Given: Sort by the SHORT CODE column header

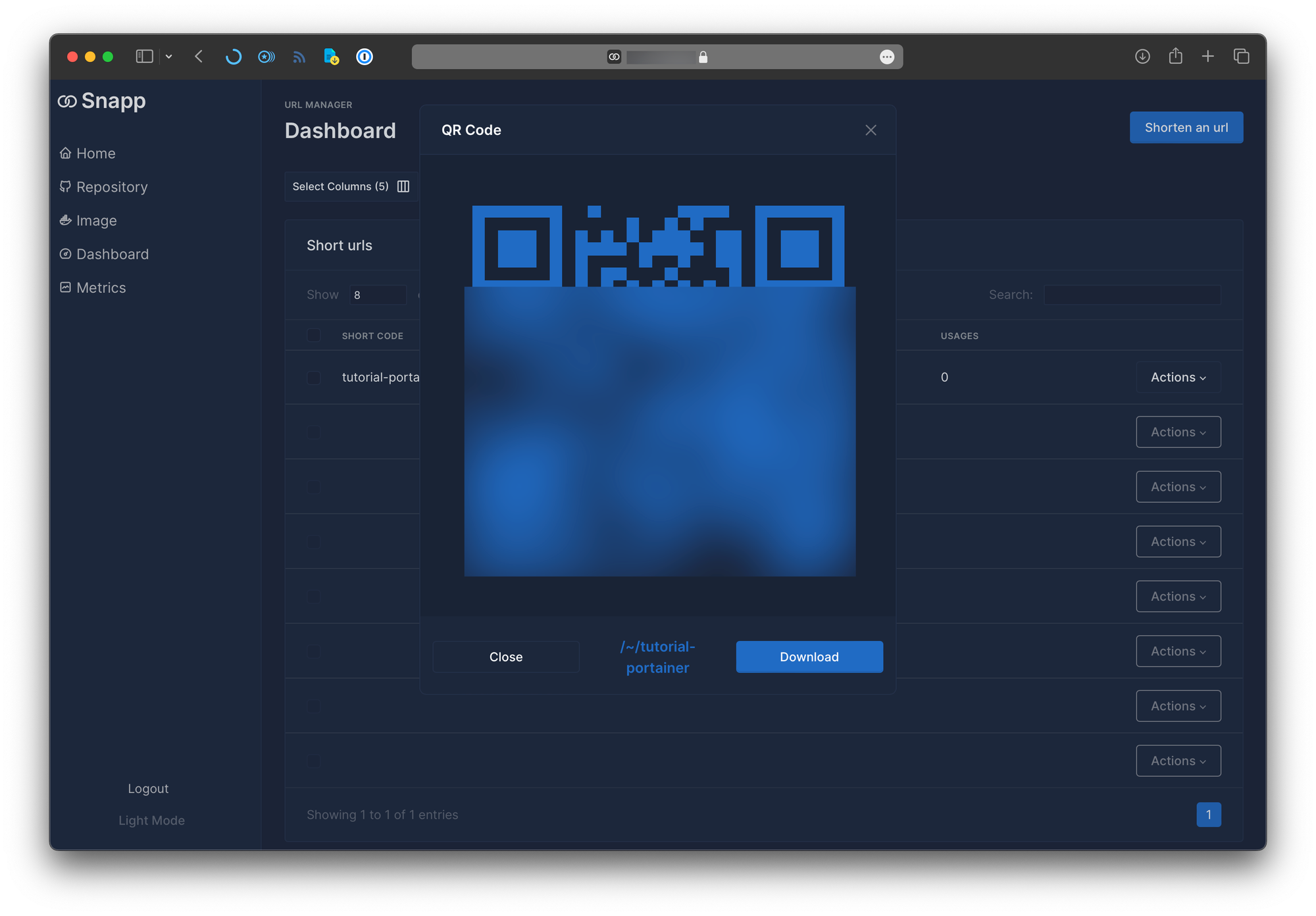Looking at the screenshot, I should click(x=372, y=336).
